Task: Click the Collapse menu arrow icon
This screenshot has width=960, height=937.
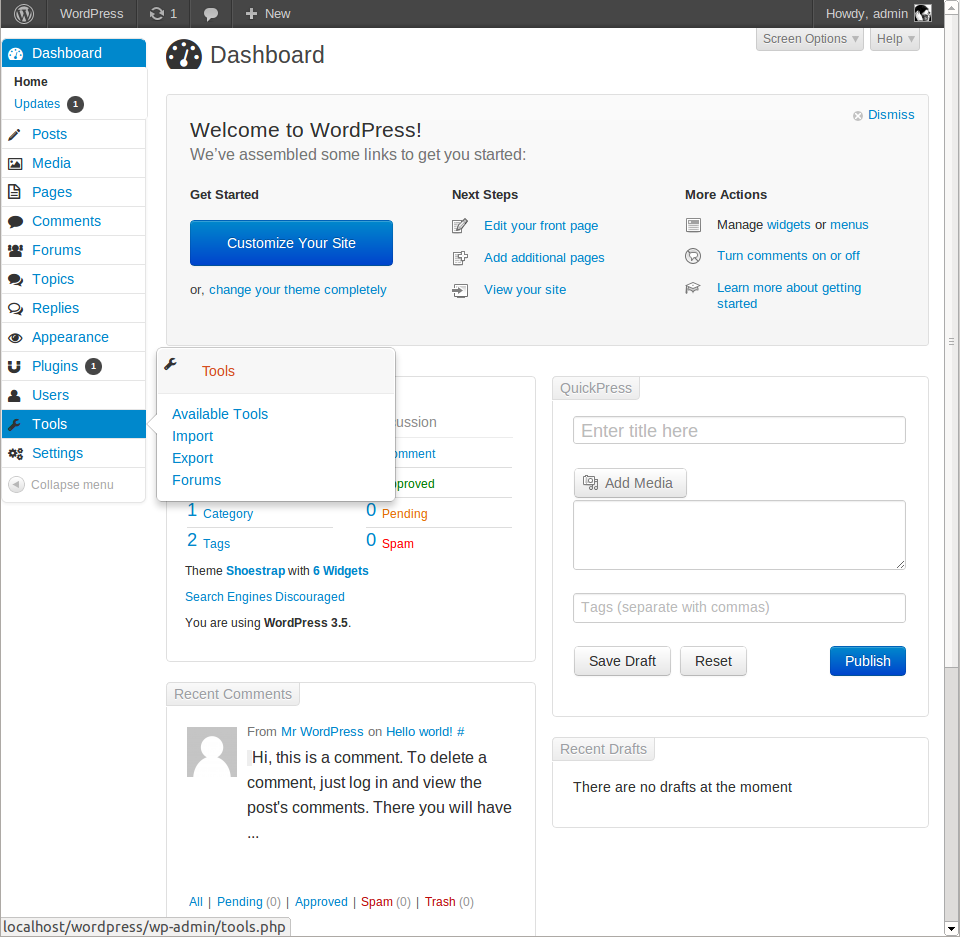Action: (17, 484)
